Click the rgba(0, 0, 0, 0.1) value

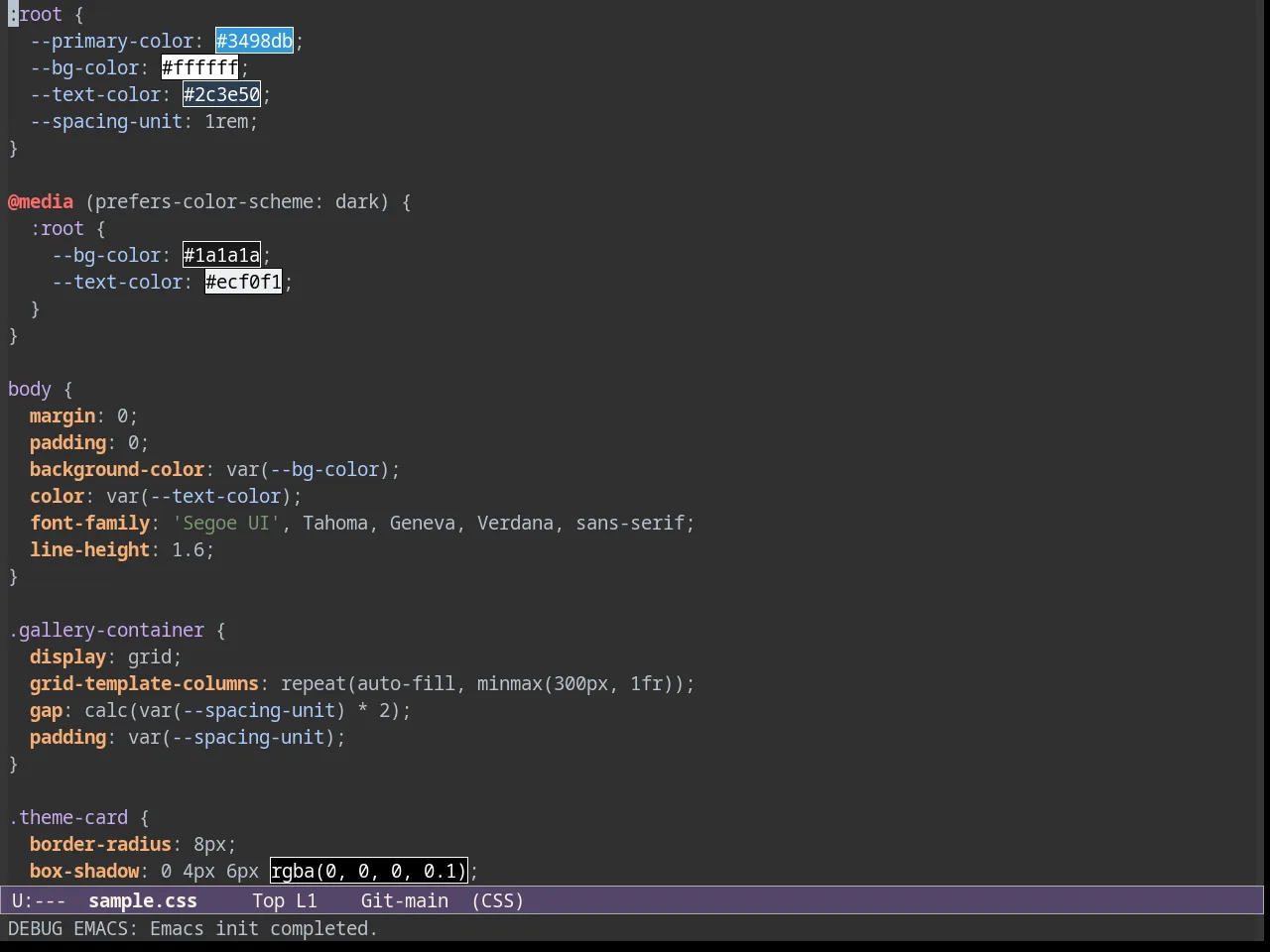click(368, 871)
